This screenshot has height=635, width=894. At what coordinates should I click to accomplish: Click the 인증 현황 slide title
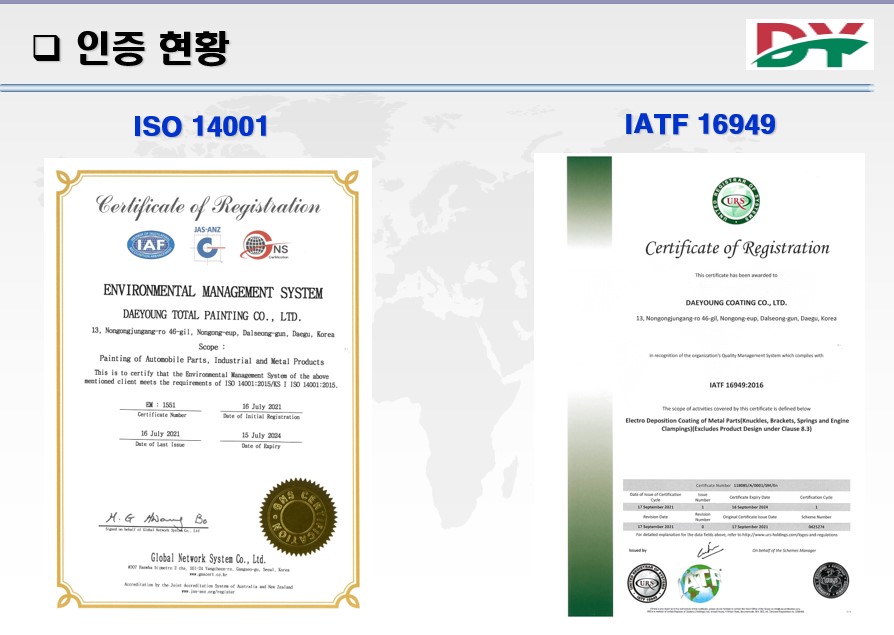pyautogui.click(x=153, y=48)
